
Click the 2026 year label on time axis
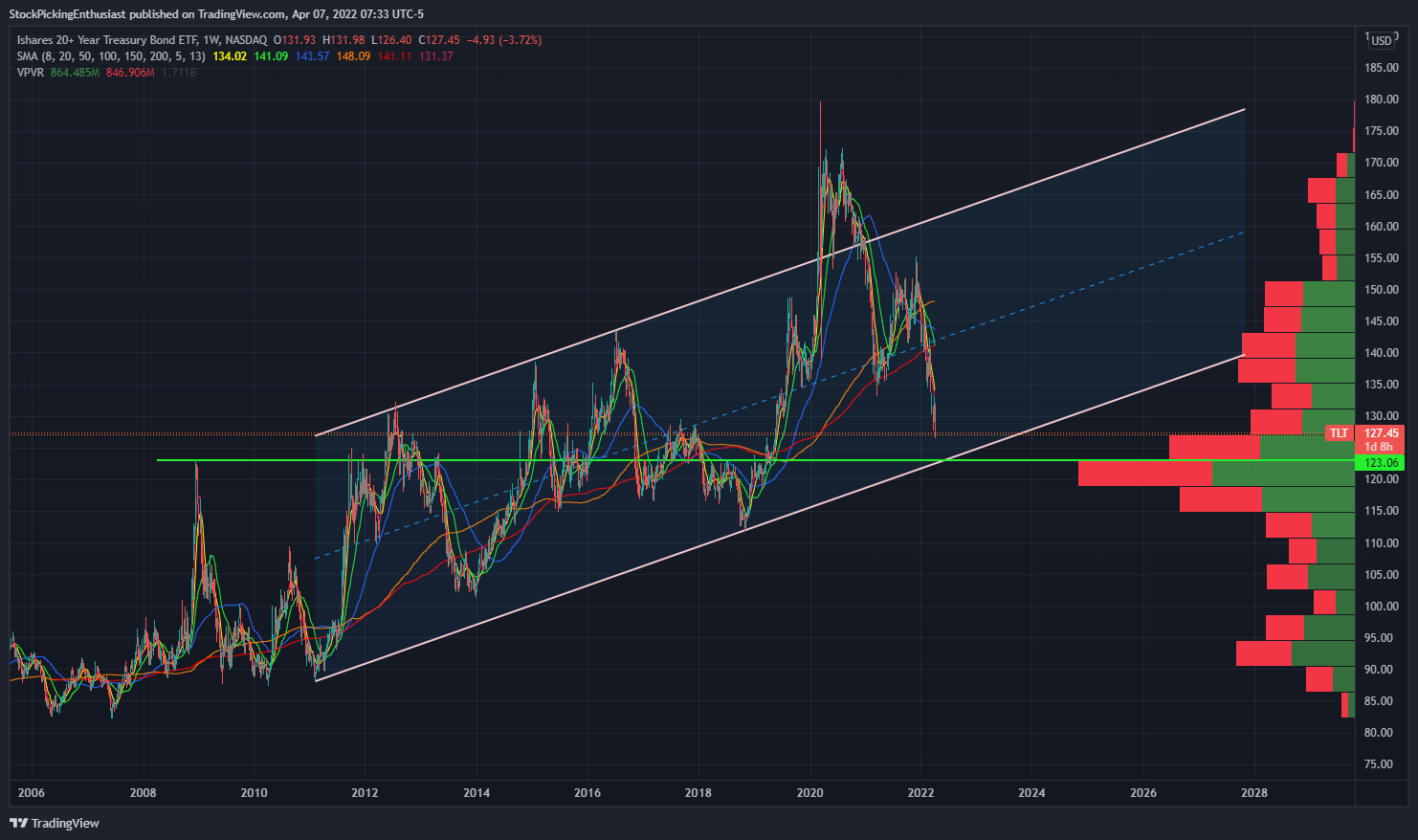point(1142,793)
